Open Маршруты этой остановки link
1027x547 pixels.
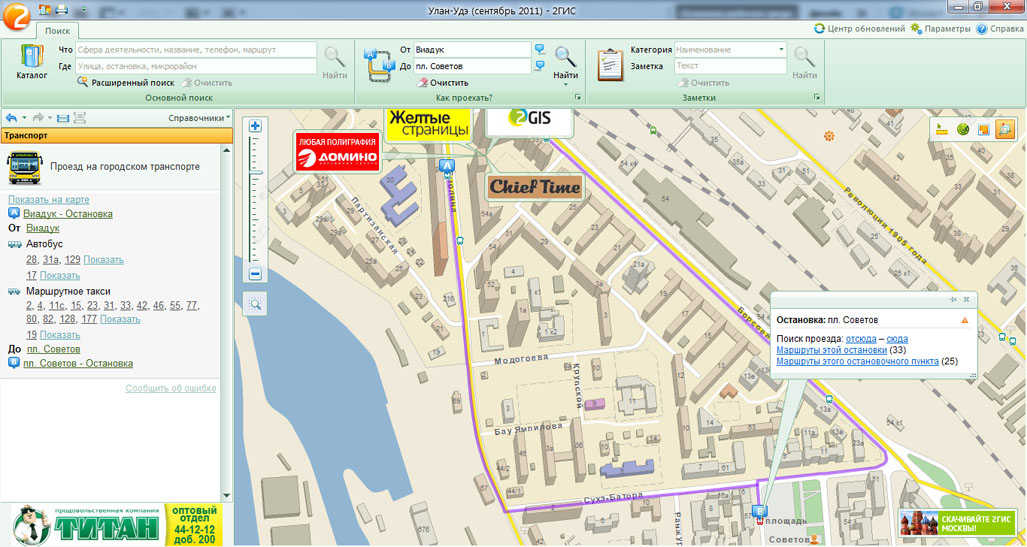[x=831, y=350]
